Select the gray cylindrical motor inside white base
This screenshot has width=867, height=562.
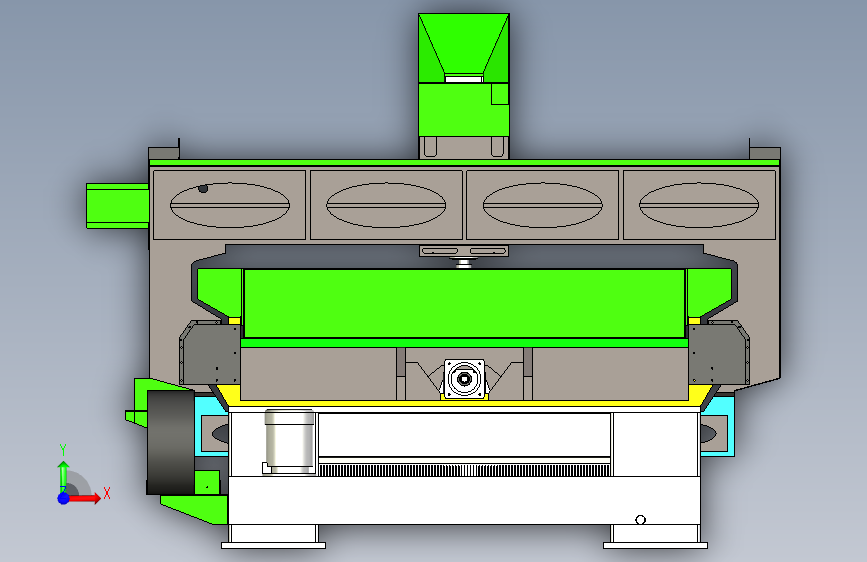pos(289,441)
